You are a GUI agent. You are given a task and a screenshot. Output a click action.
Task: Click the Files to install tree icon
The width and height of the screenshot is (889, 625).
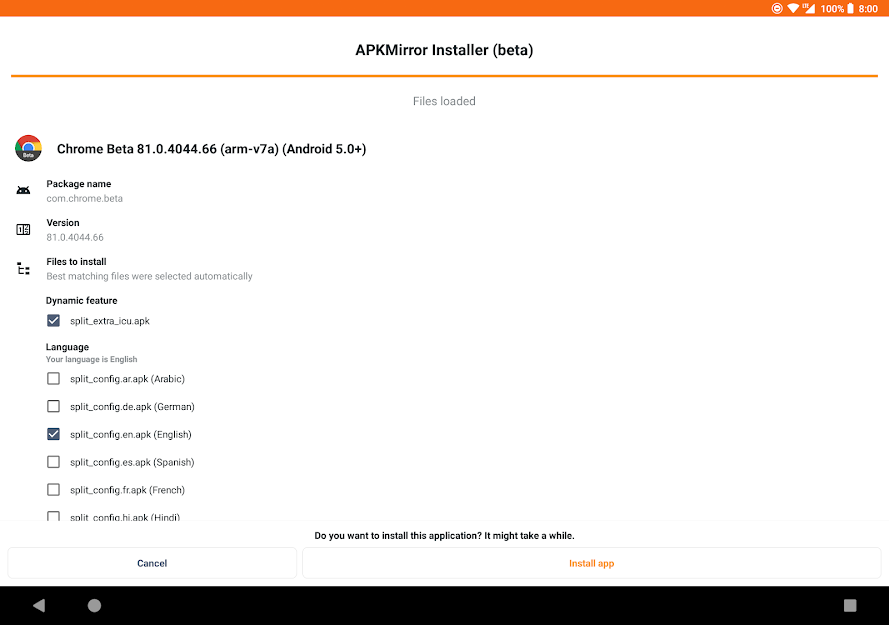pos(23,268)
